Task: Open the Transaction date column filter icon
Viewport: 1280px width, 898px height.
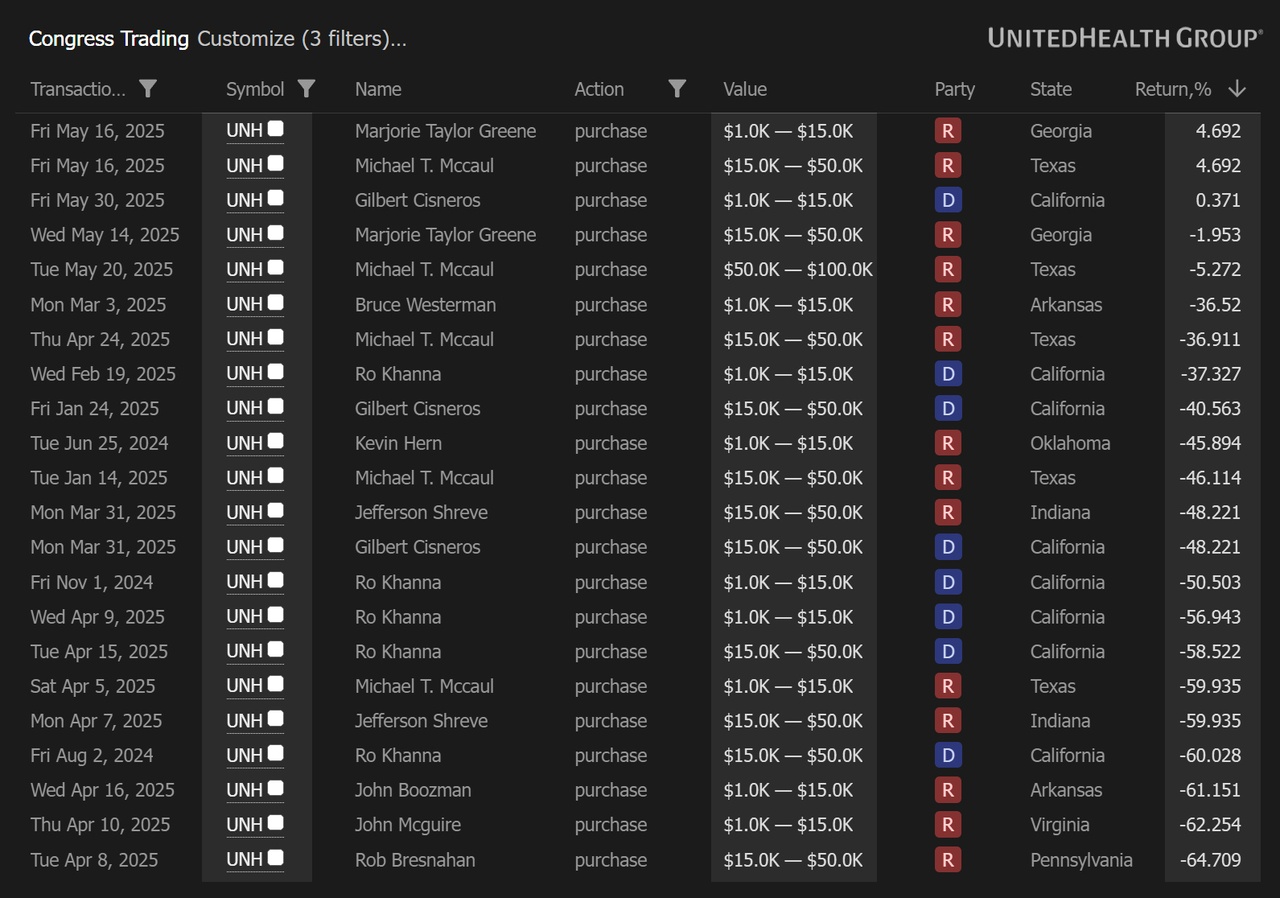Action: [148, 89]
